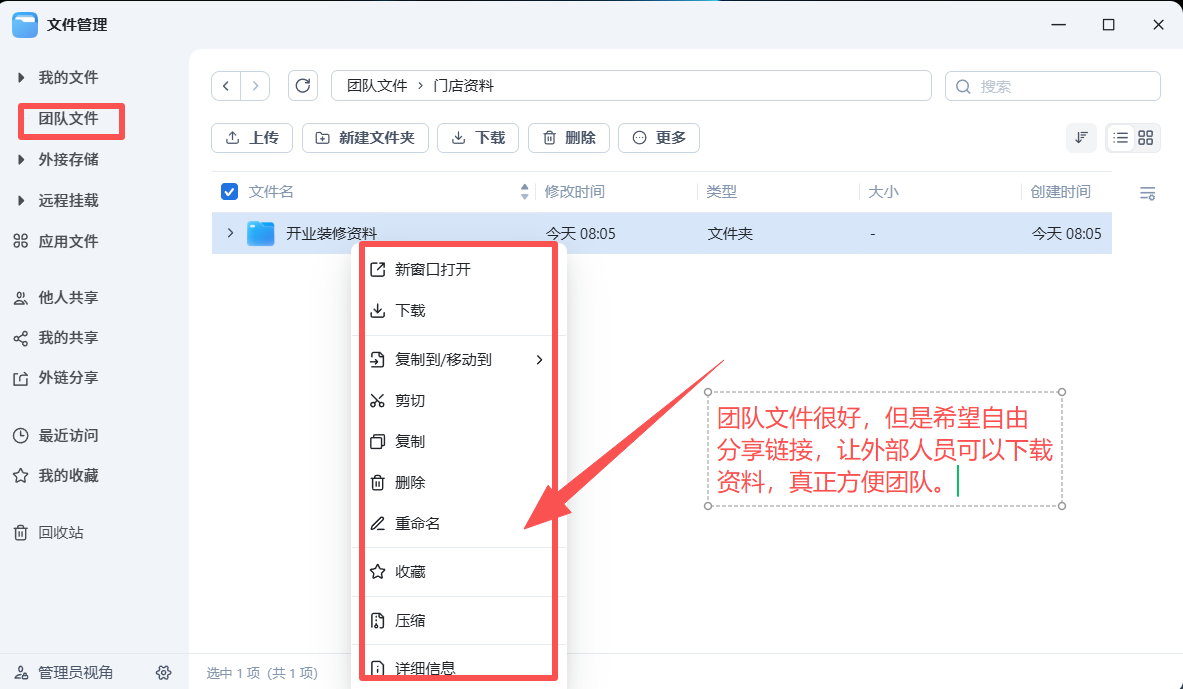Switch to list view
This screenshot has height=689, width=1183.
(1120, 137)
